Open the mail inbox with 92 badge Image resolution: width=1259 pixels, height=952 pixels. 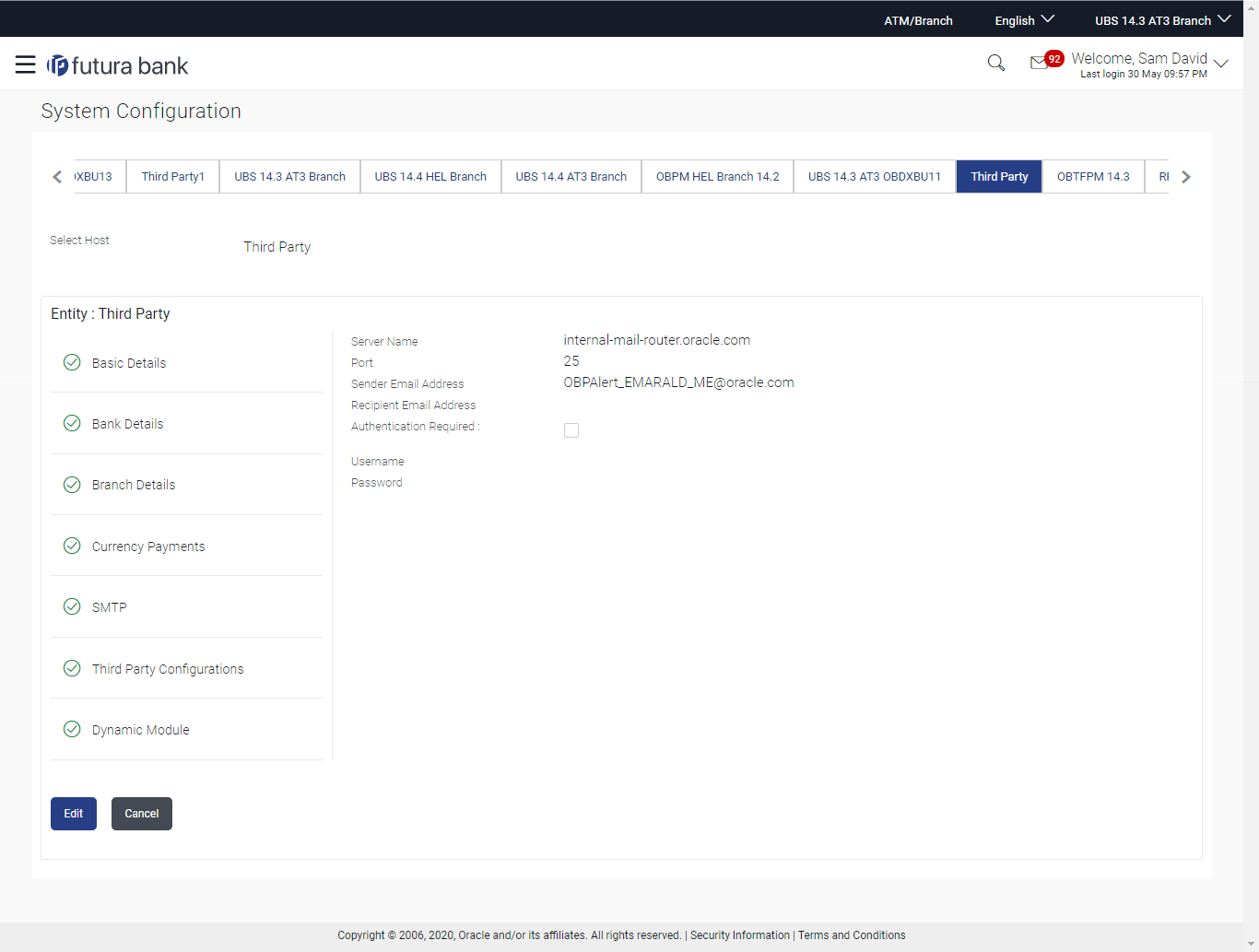pos(1046,61)
